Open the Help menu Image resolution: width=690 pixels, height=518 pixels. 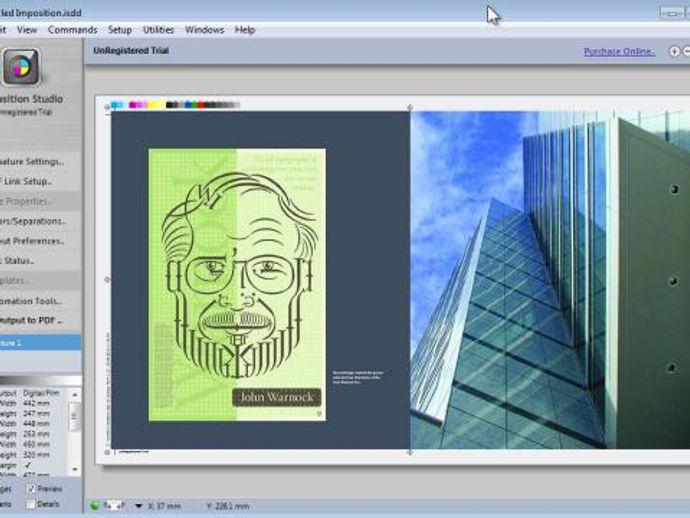click(245, 30)
